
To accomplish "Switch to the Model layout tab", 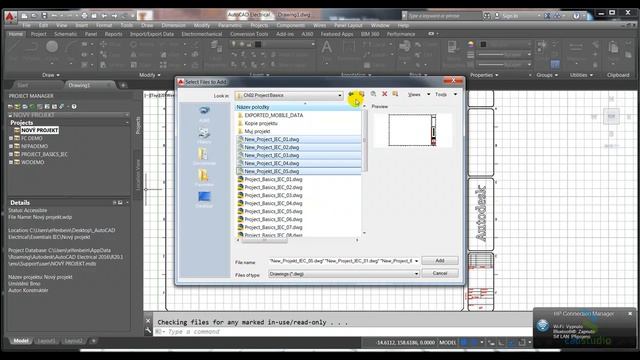I will (21, 341).
